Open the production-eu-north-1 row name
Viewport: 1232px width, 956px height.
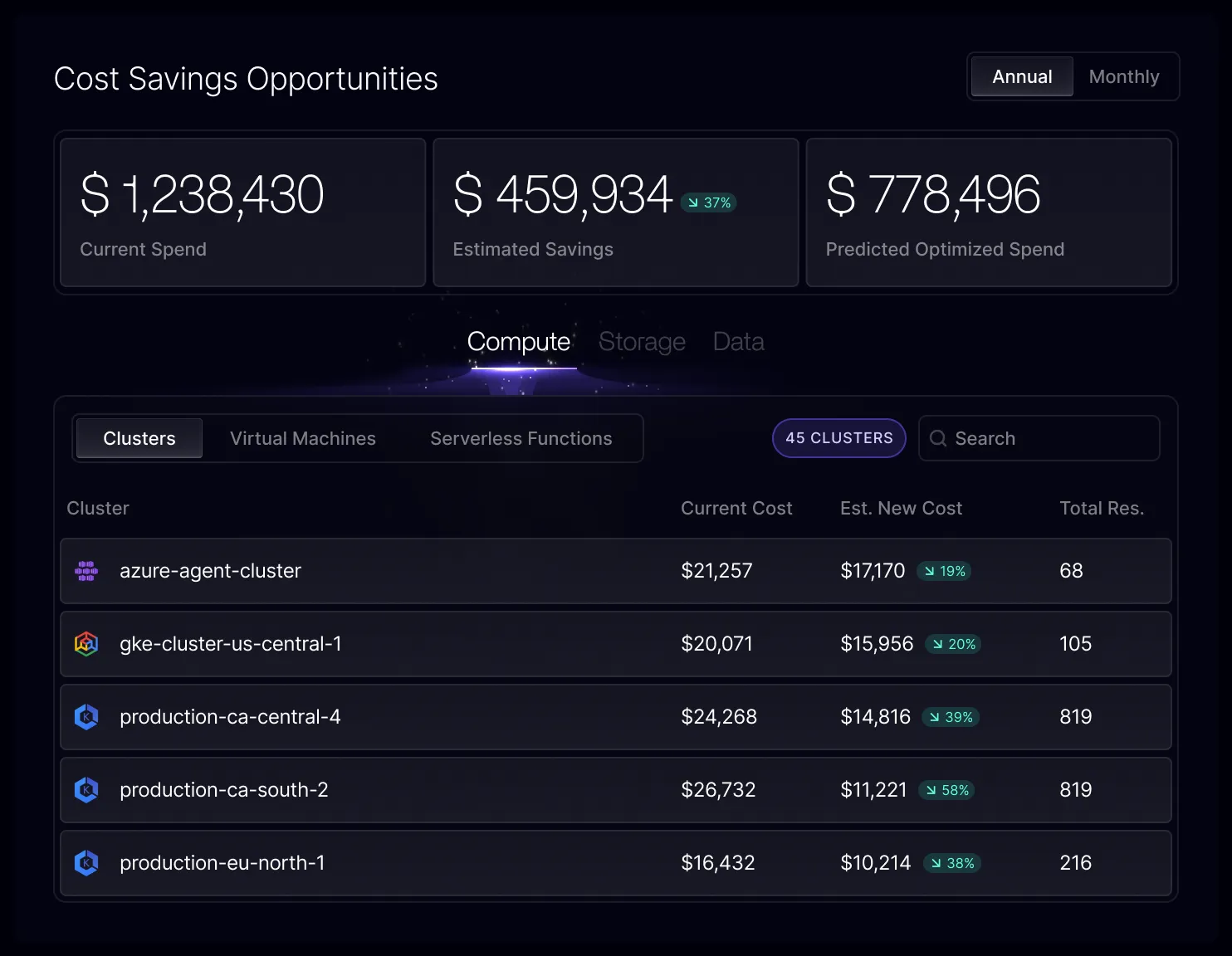[x=222, y=863]
